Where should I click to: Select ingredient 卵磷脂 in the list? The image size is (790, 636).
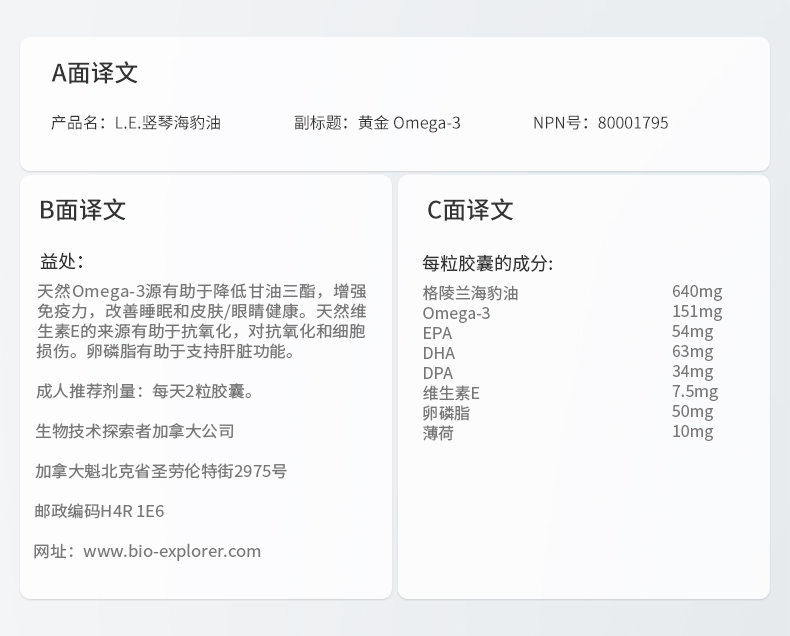tap(446, 413)
